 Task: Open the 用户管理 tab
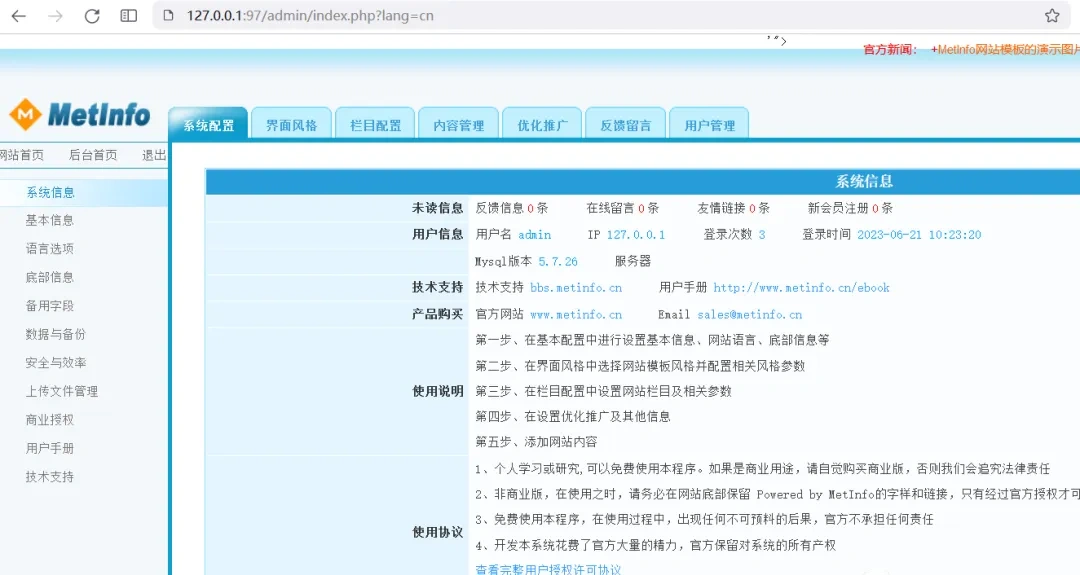click(709, 124)
